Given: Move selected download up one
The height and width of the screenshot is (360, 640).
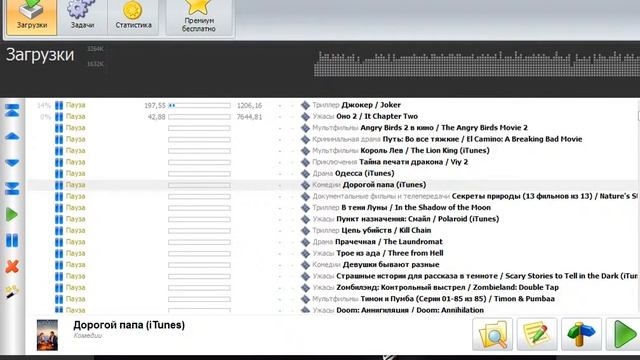Looking at the screenshot, I should (12, 136).
